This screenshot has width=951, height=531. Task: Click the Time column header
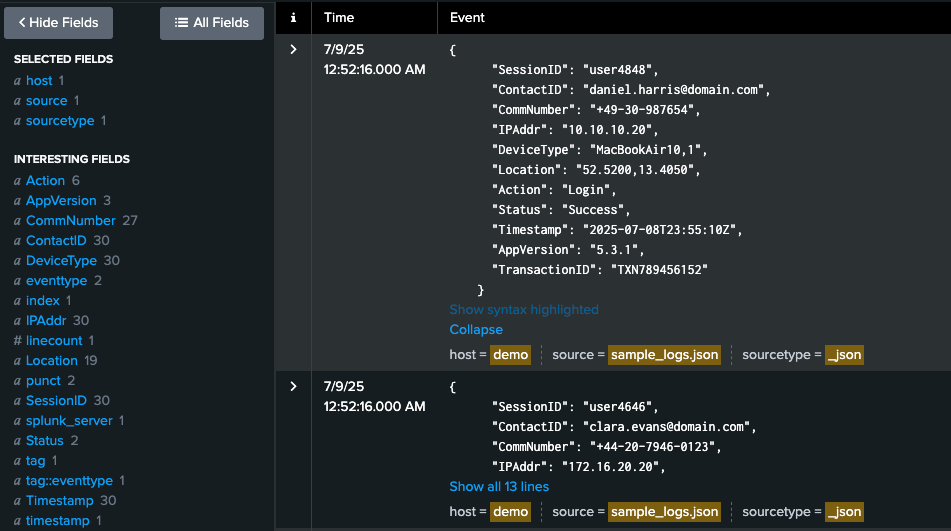(x=339, y=18)
